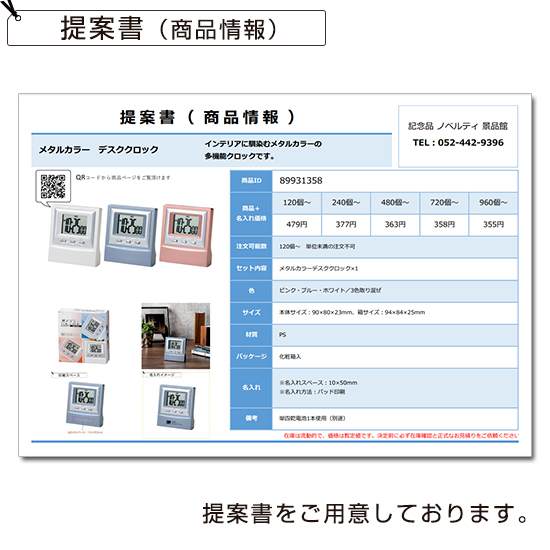Click the 名入れスペース:10×50mm line

318,383
